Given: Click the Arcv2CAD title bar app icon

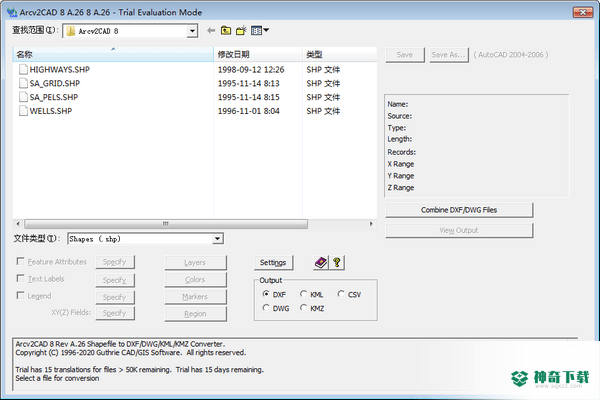Looking at the screenshot, I should pyautogui.click(x=12, y=12).
